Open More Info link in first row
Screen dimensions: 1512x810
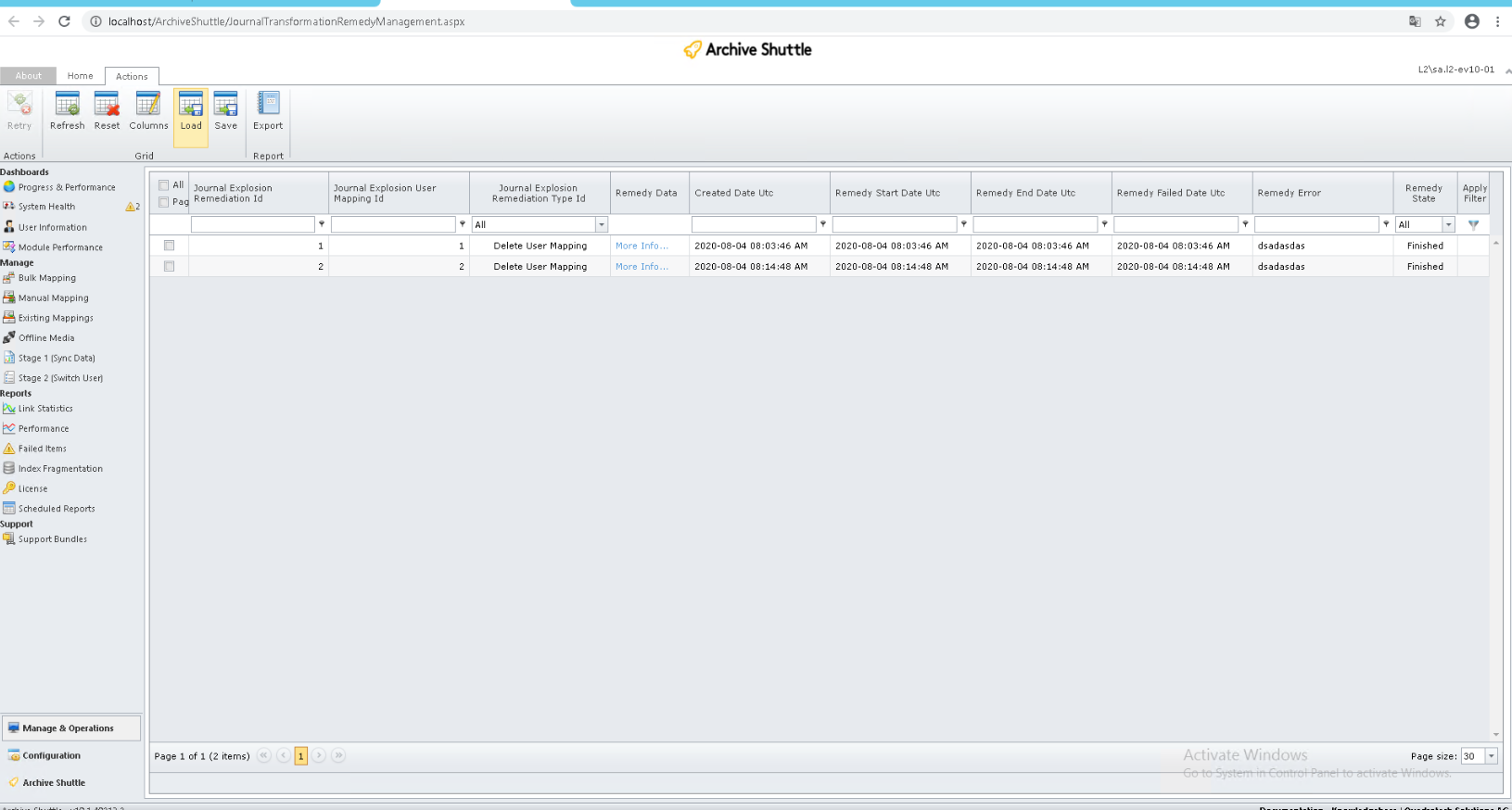coord(641,246)
